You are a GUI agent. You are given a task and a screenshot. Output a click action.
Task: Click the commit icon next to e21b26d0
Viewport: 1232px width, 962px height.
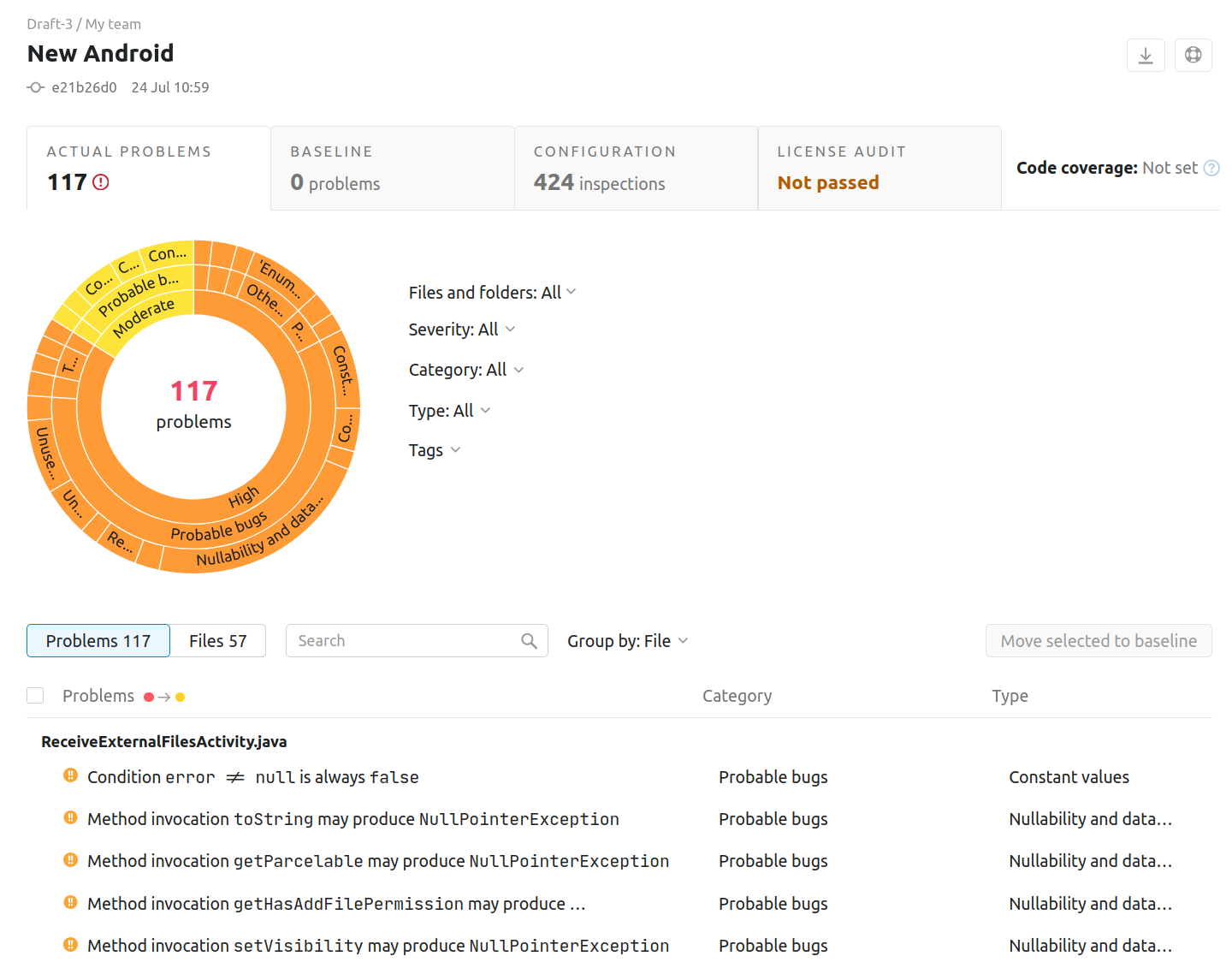tap(35, 87)
